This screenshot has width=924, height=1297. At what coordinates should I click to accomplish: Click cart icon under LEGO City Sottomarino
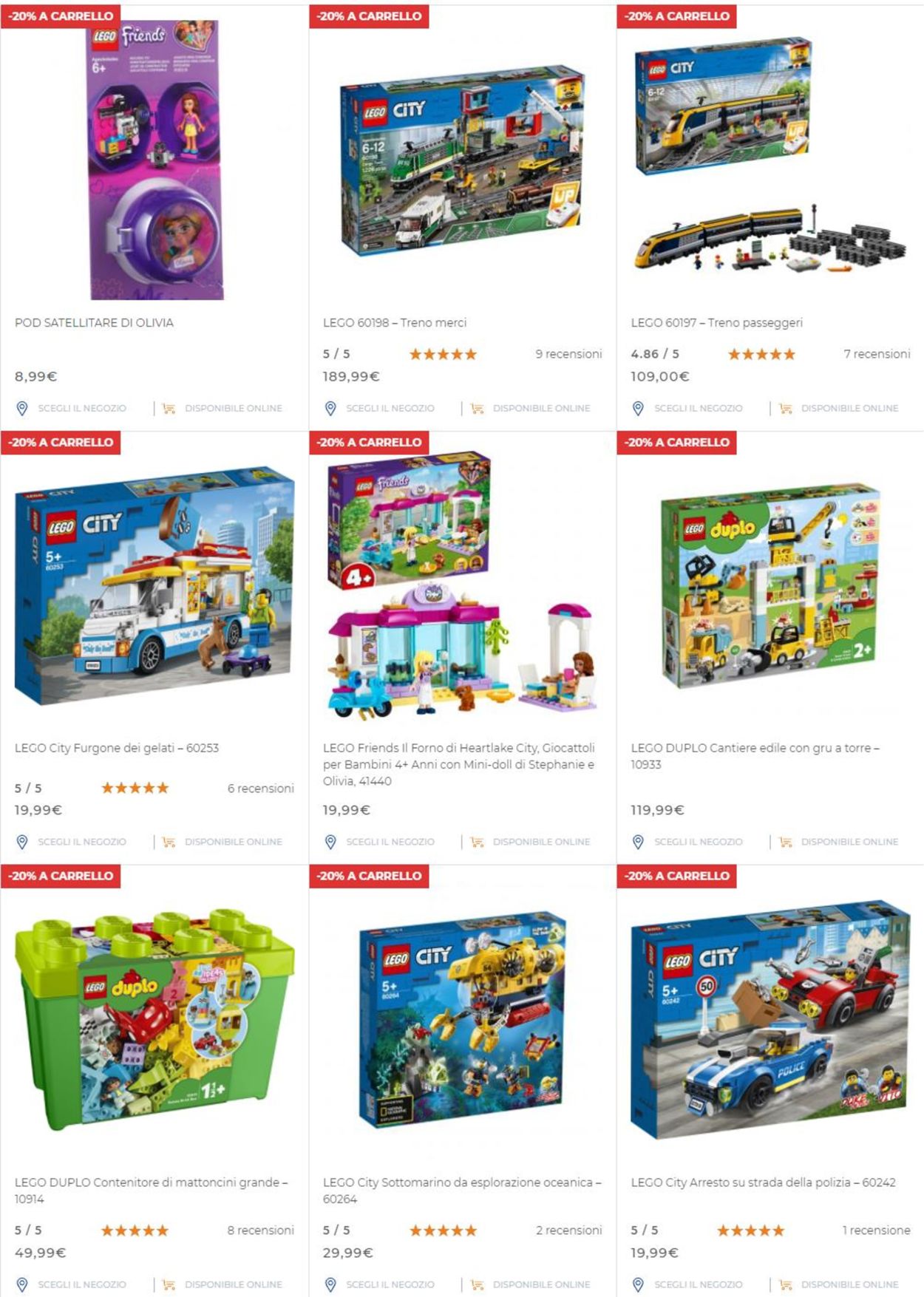coord(477,1284)
